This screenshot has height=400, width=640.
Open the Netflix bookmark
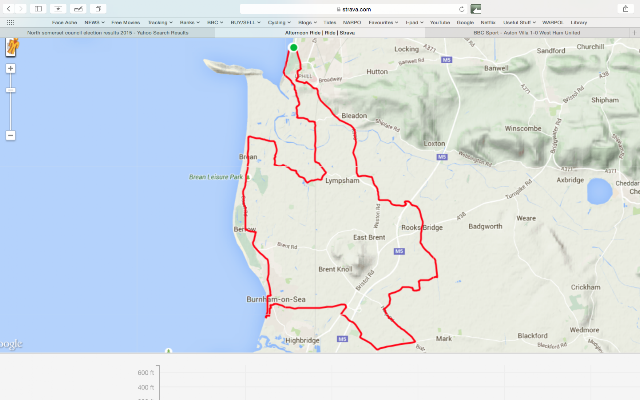pyautogui.click(x=488, y=22)
